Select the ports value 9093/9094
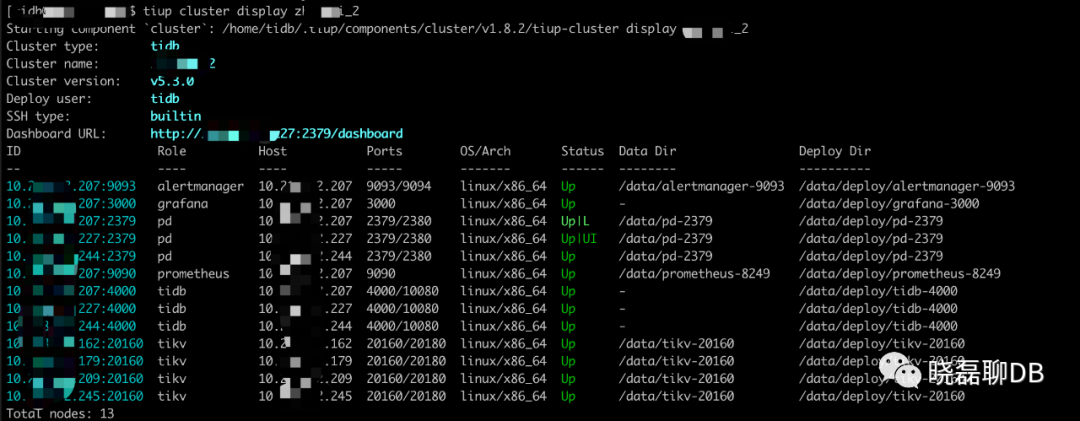The width and height of the screenshot is (1080, 421). coord(399,186)
